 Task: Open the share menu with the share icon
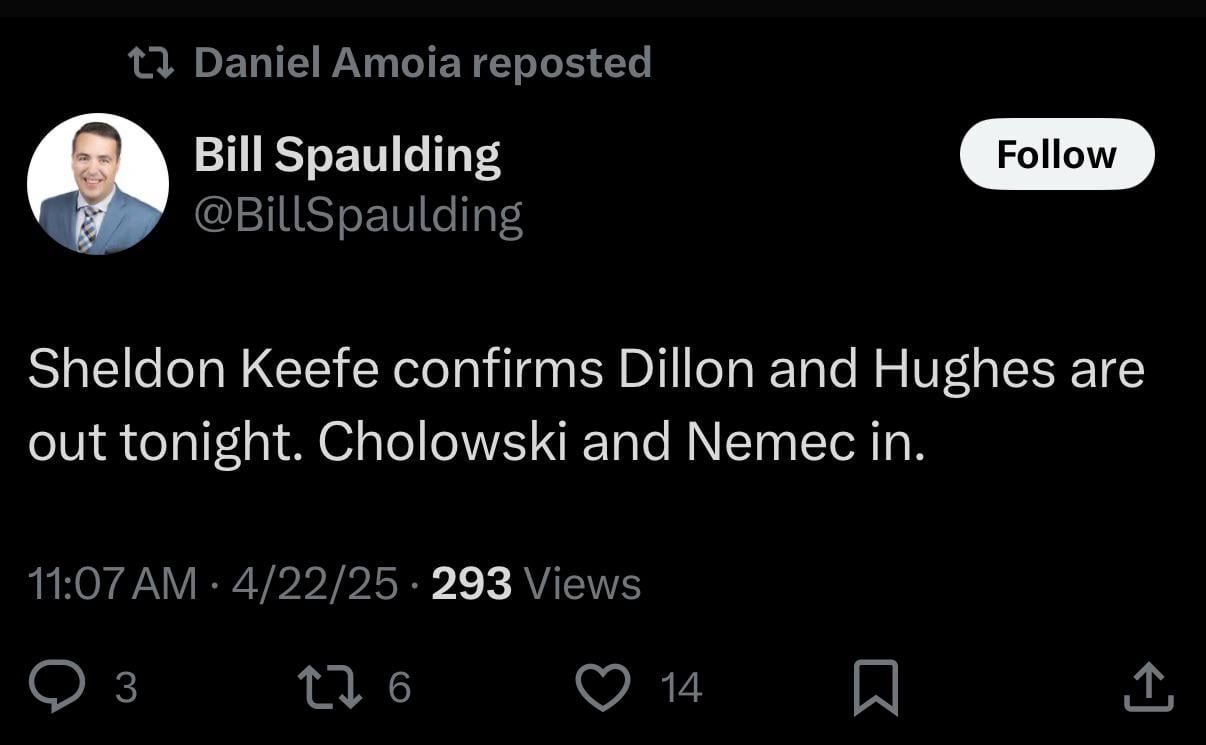tap(1148, 686)
